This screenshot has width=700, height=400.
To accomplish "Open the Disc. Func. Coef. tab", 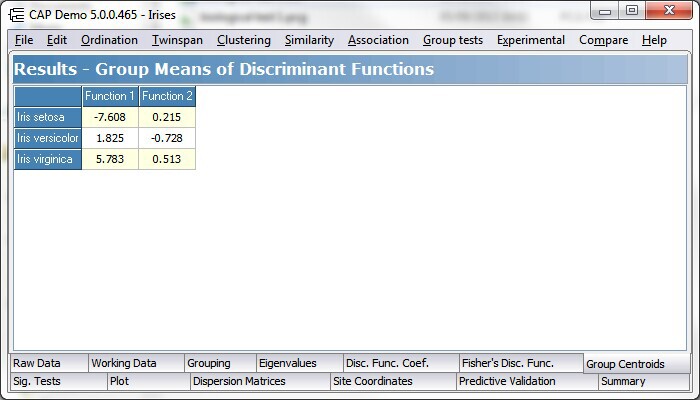I will coord(401,363).
